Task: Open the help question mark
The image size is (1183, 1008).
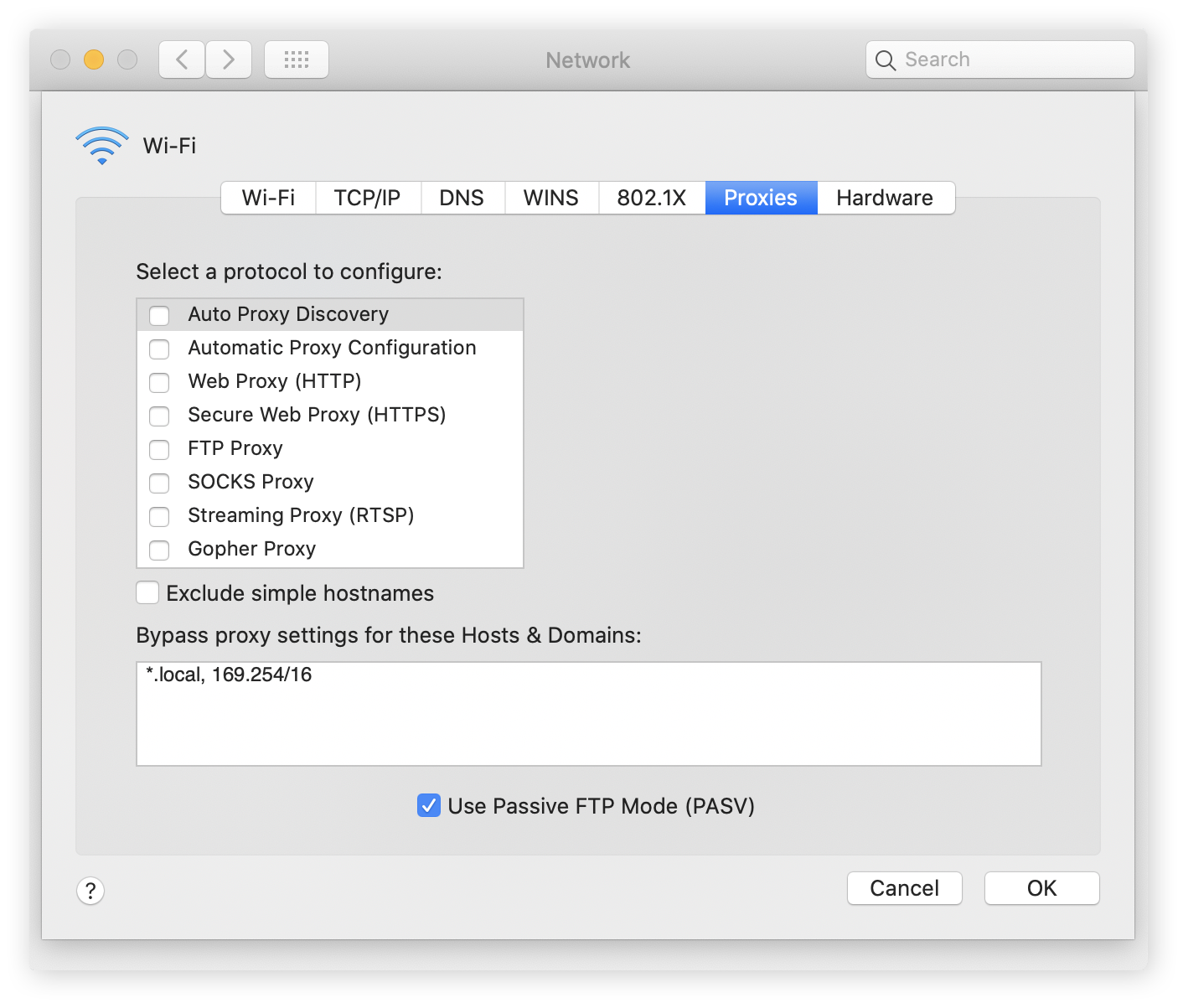Action: click(x=90, y=891)
